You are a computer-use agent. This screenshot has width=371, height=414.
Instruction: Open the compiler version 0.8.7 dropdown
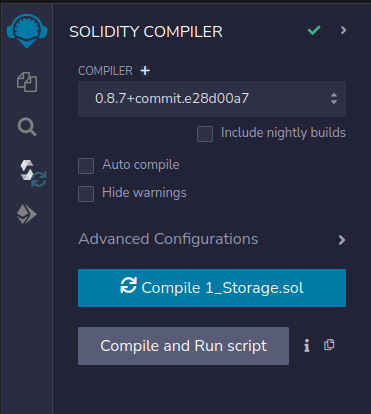(212, 99)
